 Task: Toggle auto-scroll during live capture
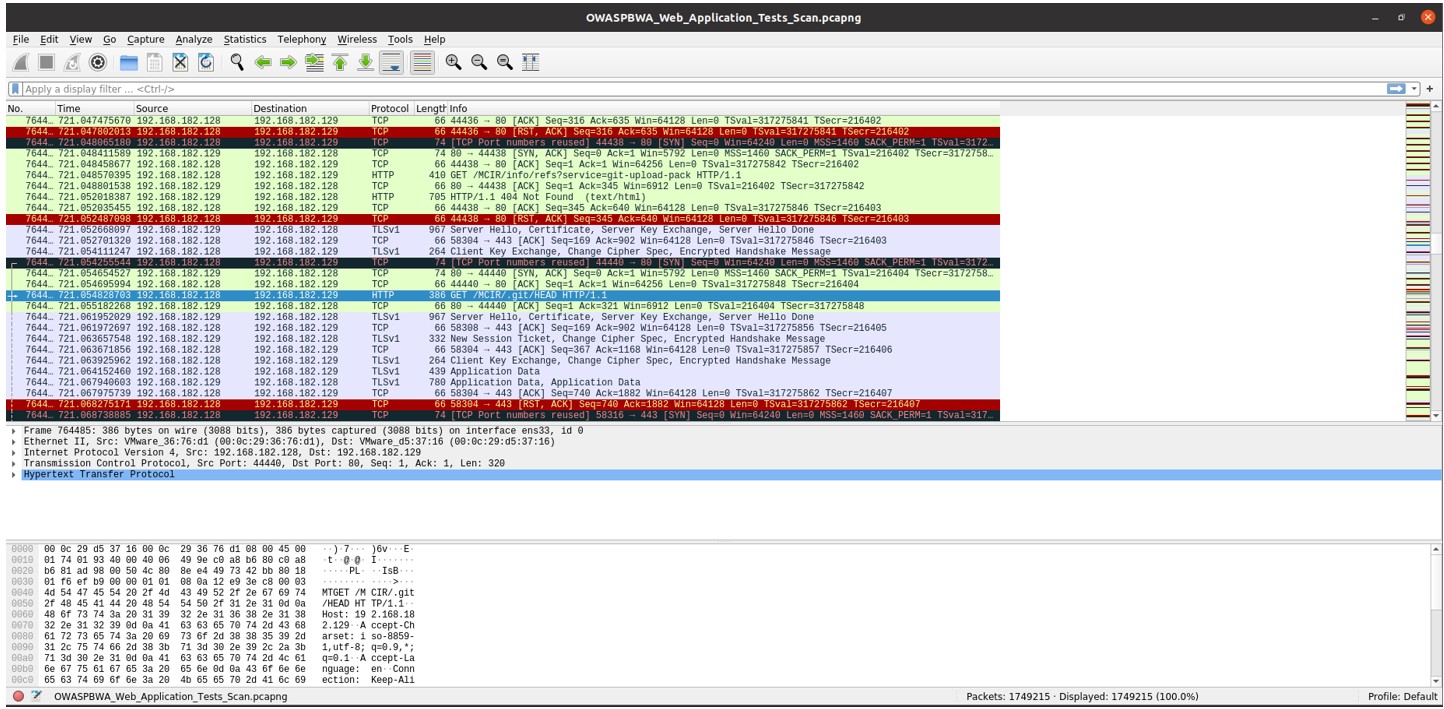click(x=392, y=62)
